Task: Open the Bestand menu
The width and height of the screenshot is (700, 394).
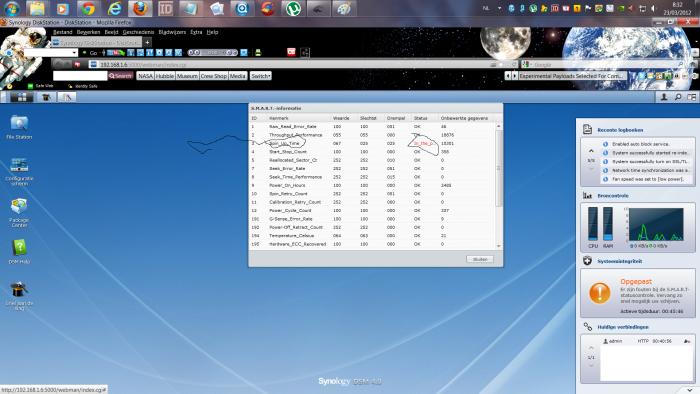Action: (x=62, y=32)
